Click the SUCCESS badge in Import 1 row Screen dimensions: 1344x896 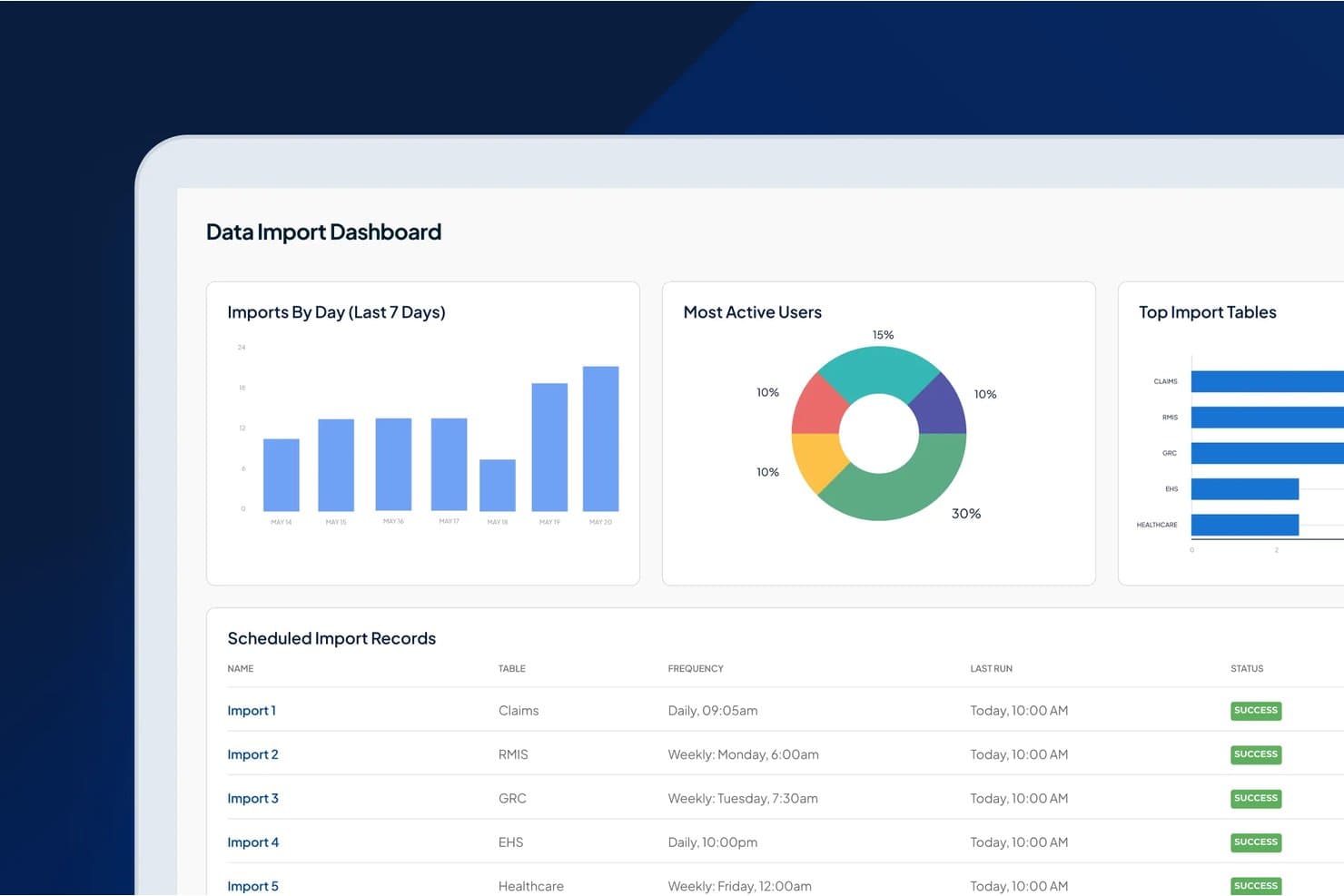(1256, 711)
